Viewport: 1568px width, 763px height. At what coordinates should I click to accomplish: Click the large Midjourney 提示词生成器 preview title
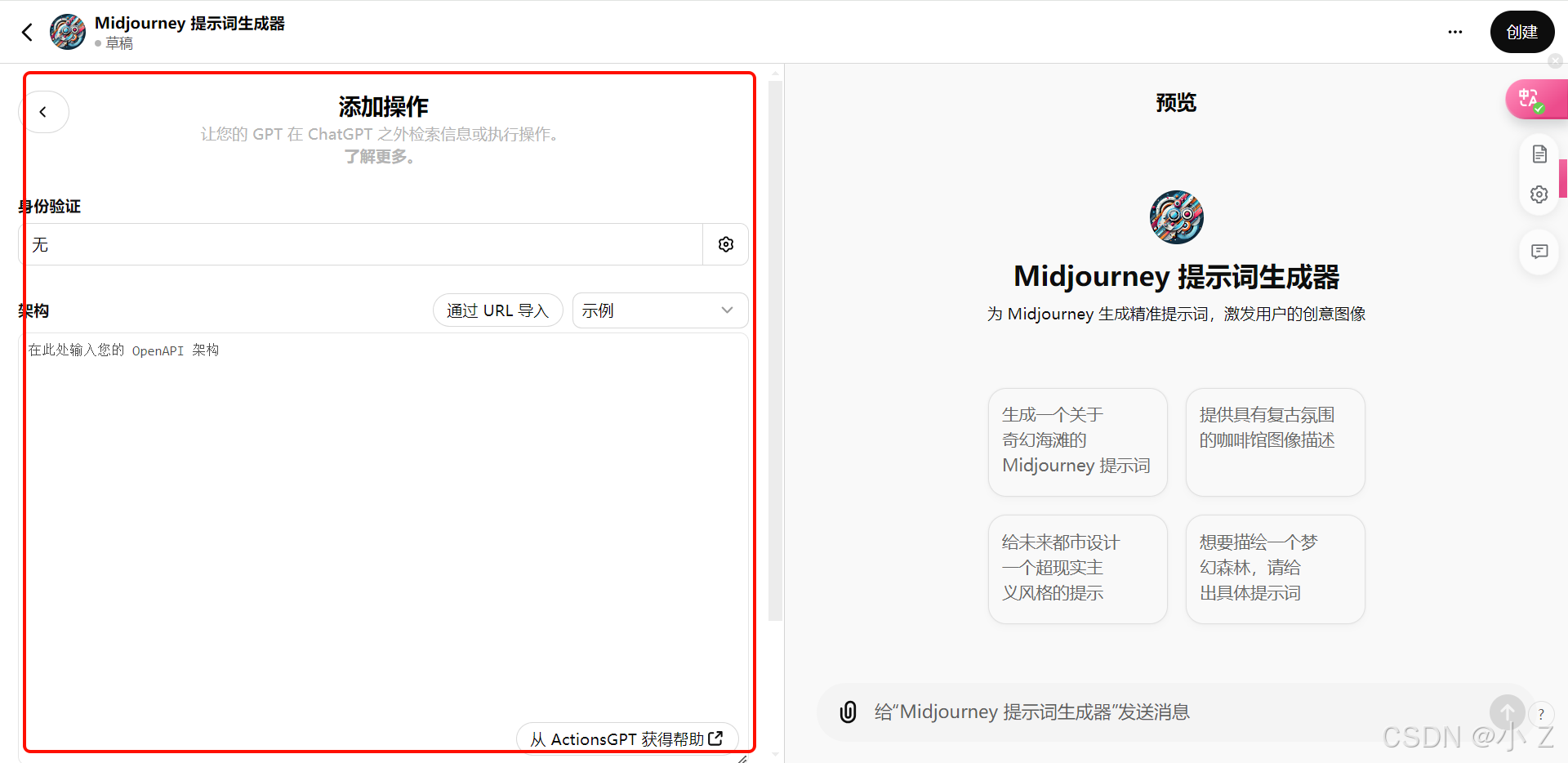click(1176, 277)
